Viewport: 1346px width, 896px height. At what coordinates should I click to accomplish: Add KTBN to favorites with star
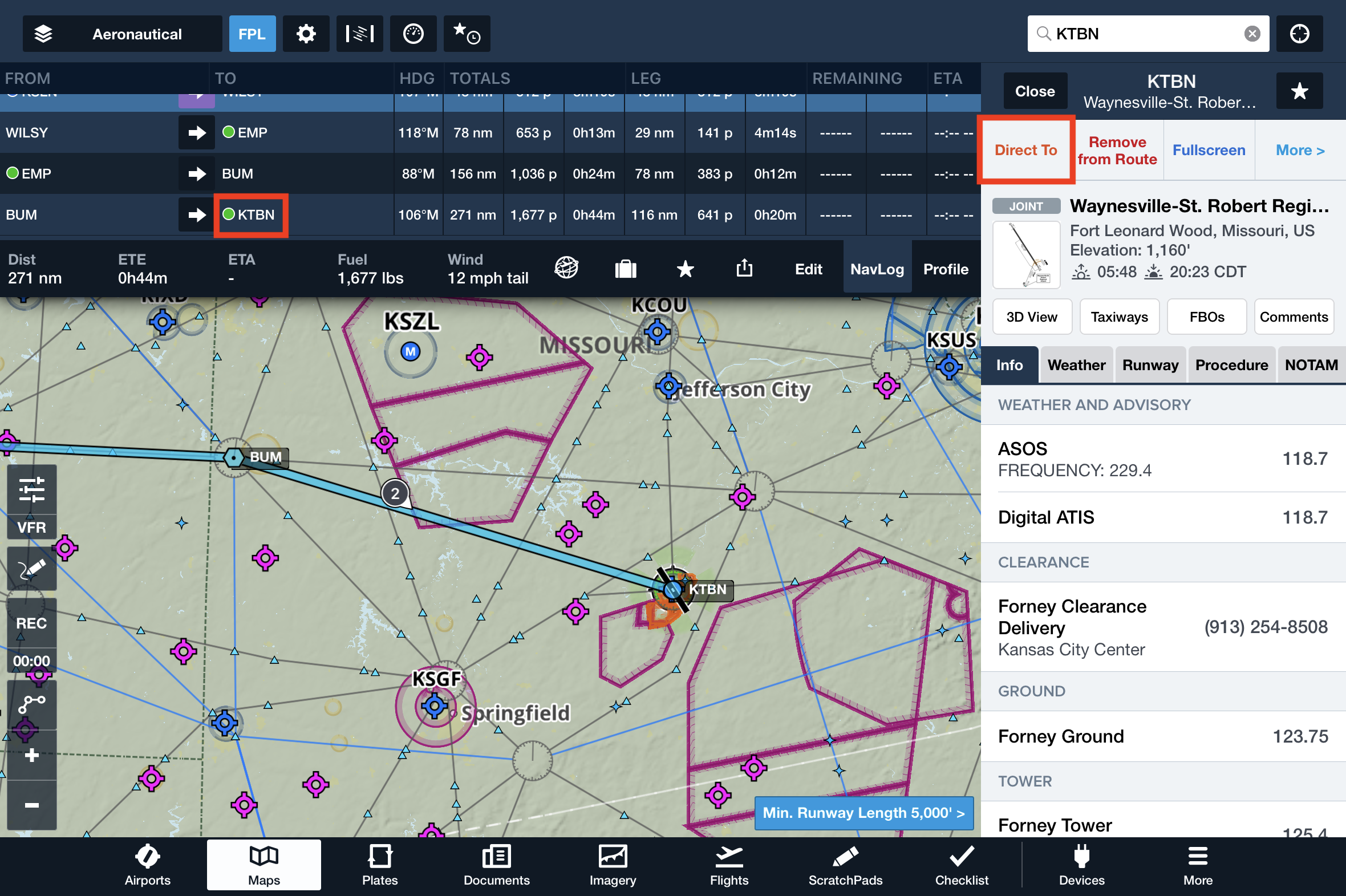tap(1300, 91)
